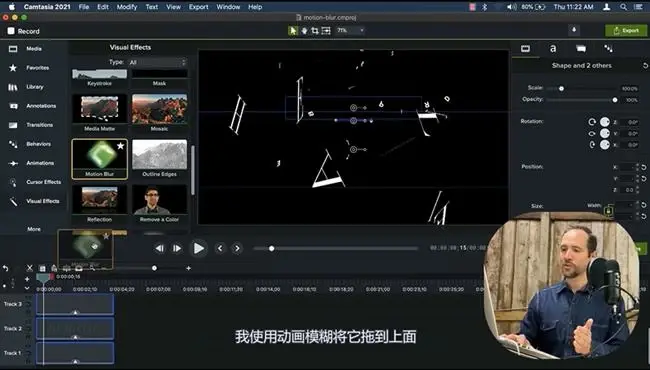
Task: Click the Scale percentage value field
Action: pos(630,89)
